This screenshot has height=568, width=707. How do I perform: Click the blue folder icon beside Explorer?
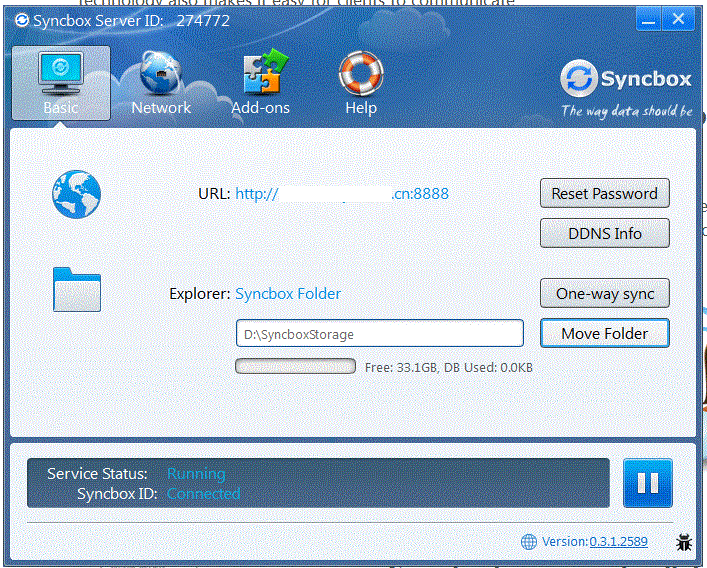pyautogui.click(x=77, y=289)
